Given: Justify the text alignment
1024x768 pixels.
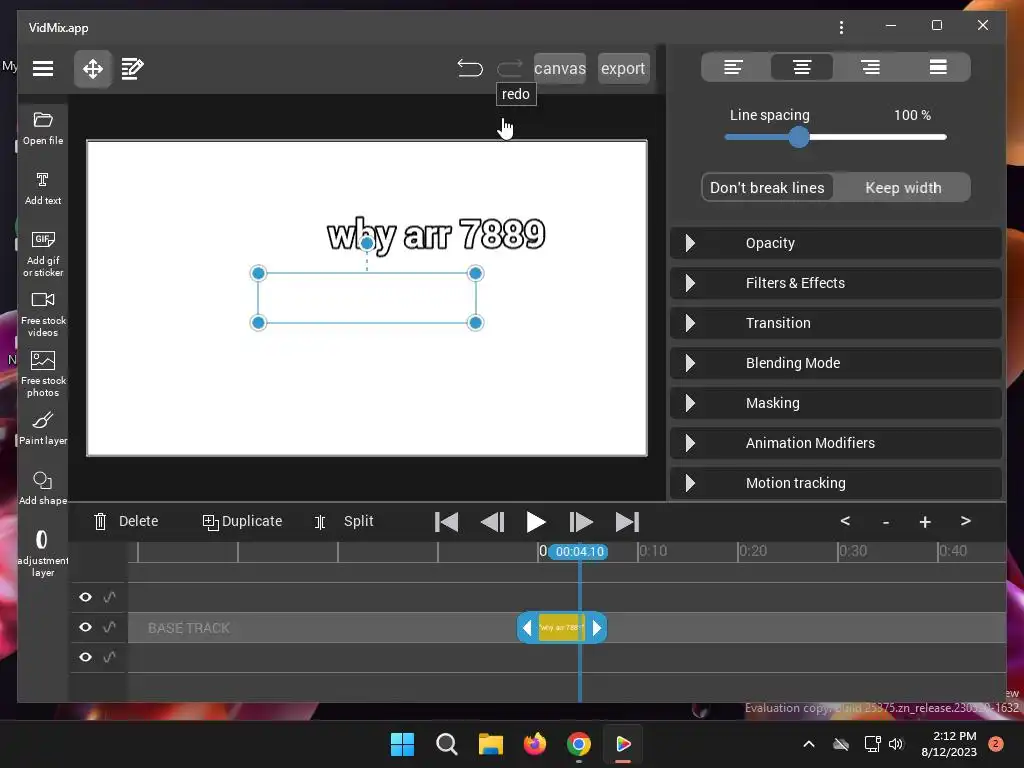Looking at the screenshot, I should point(938,67).
